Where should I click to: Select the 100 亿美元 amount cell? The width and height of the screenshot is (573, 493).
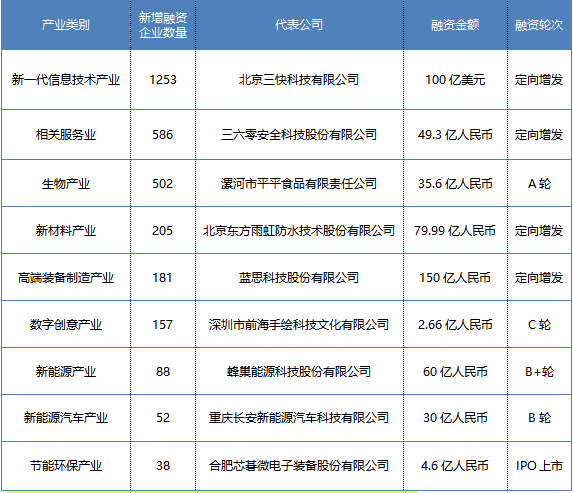coord(455,80)
